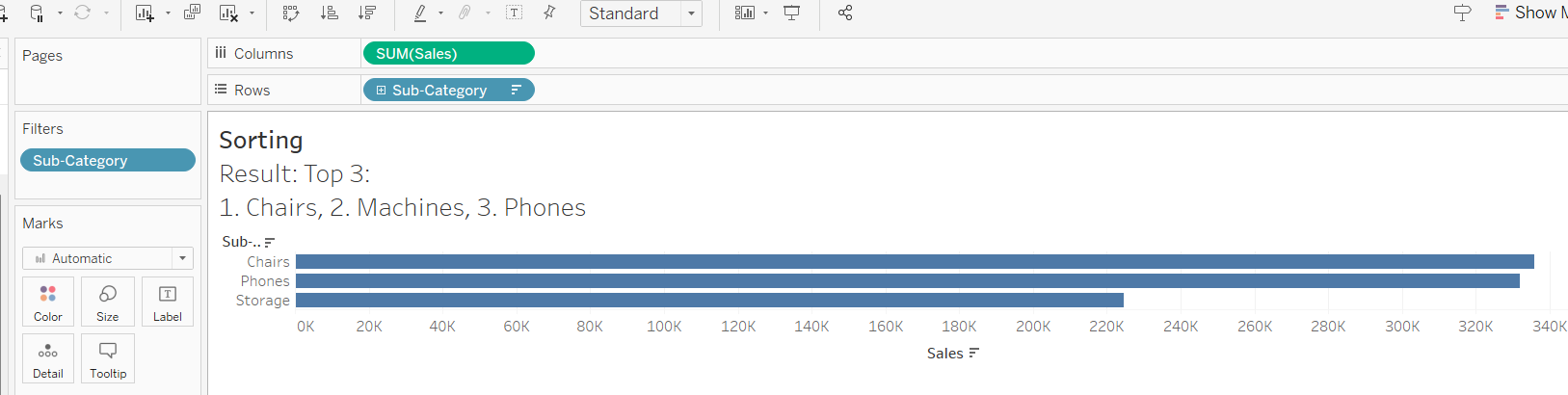Click the Clear Sheet icon
1568x395 pixels.
click(x=228, y=13)
